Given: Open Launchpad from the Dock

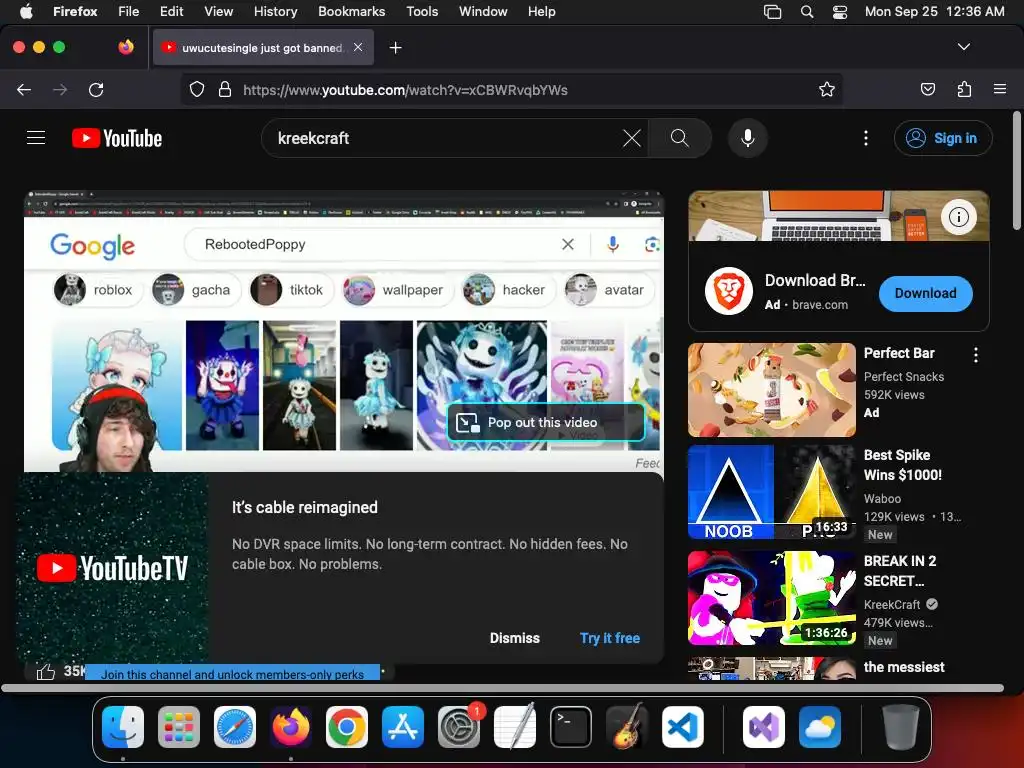Looking at the screenshot, I should (179, 727).
